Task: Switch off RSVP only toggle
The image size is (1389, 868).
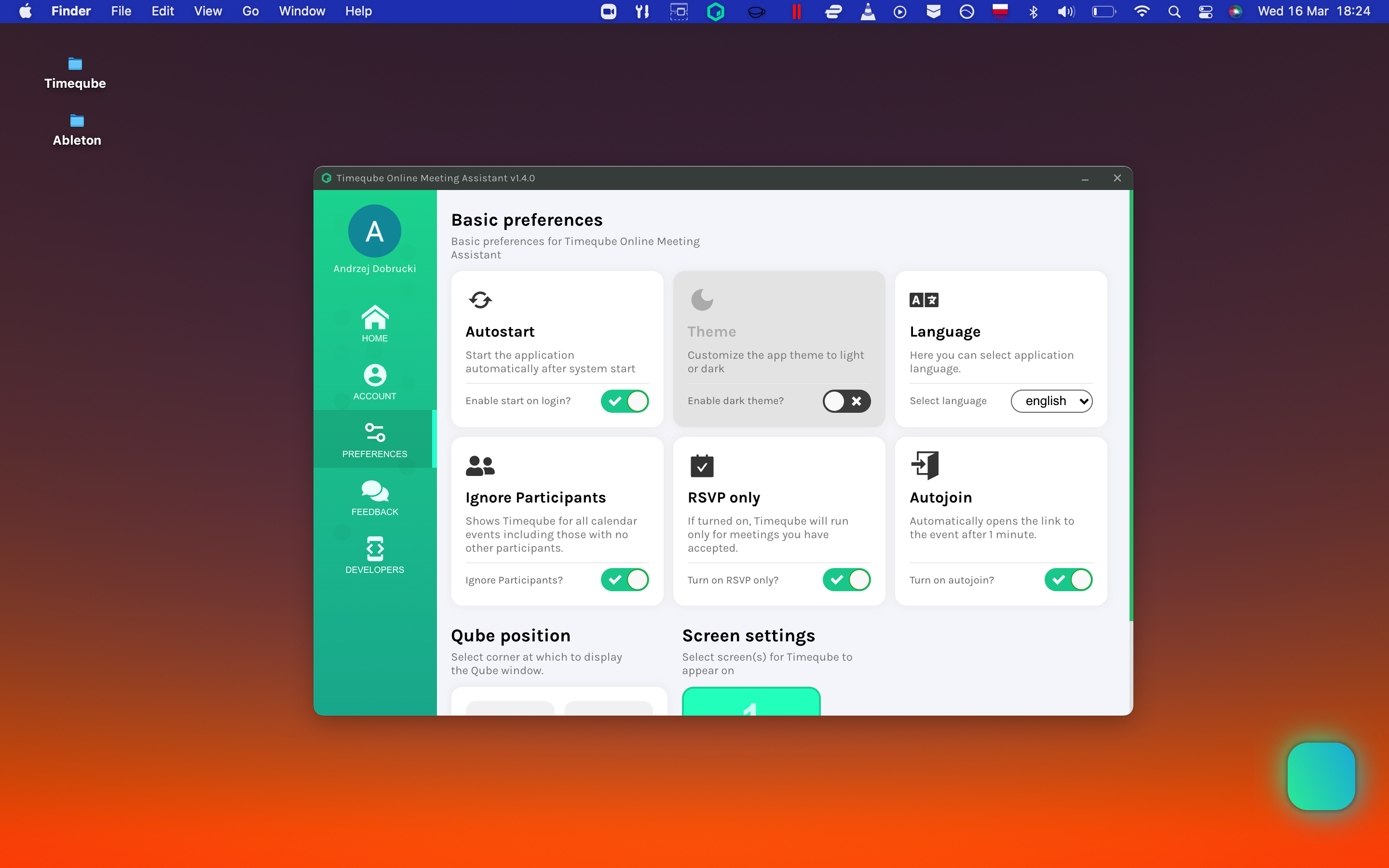Action: [846, 579]
